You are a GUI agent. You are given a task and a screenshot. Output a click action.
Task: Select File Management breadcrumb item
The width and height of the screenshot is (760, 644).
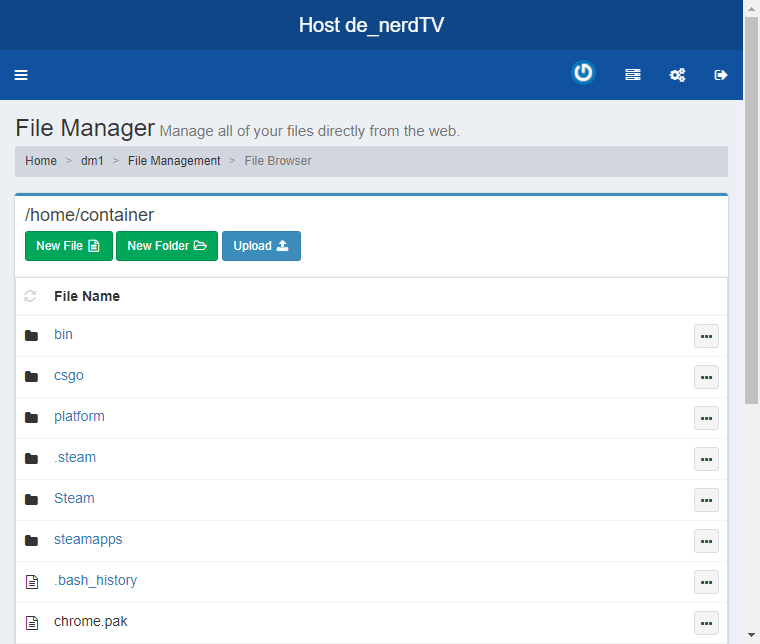[x=174, y=161]
